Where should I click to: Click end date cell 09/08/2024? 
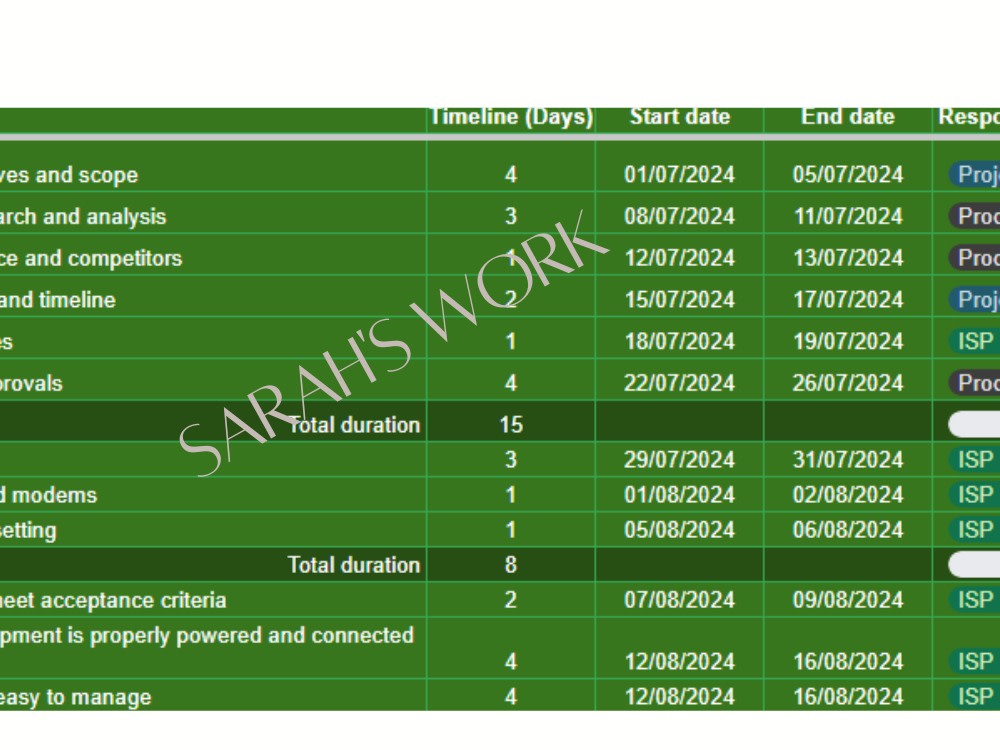coord(848,599)
